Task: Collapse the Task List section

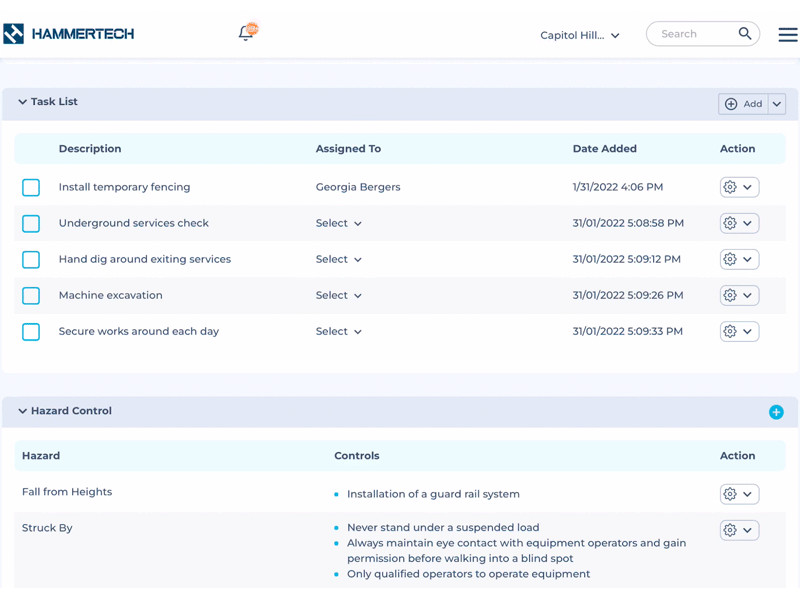Action: pos(22,102)
